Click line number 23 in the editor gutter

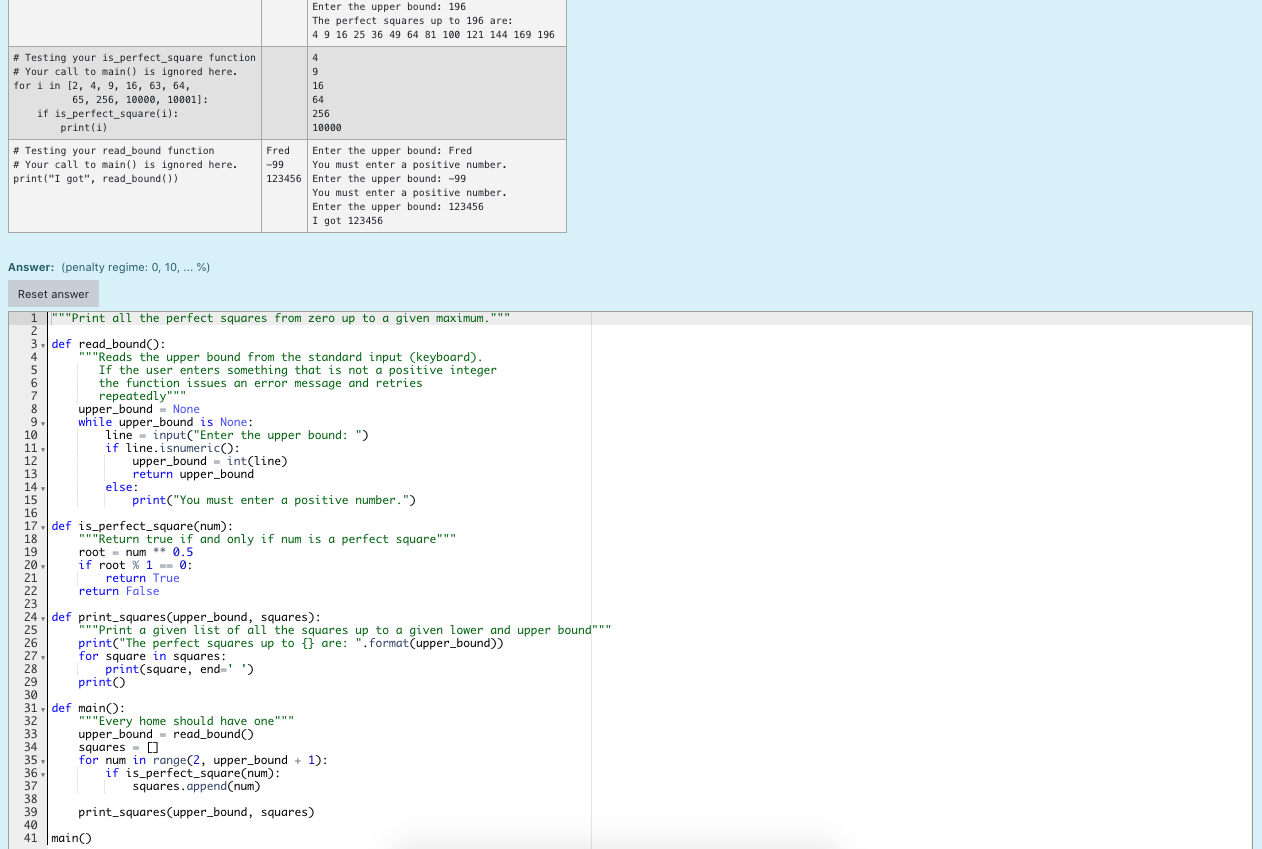coord(30,604)
